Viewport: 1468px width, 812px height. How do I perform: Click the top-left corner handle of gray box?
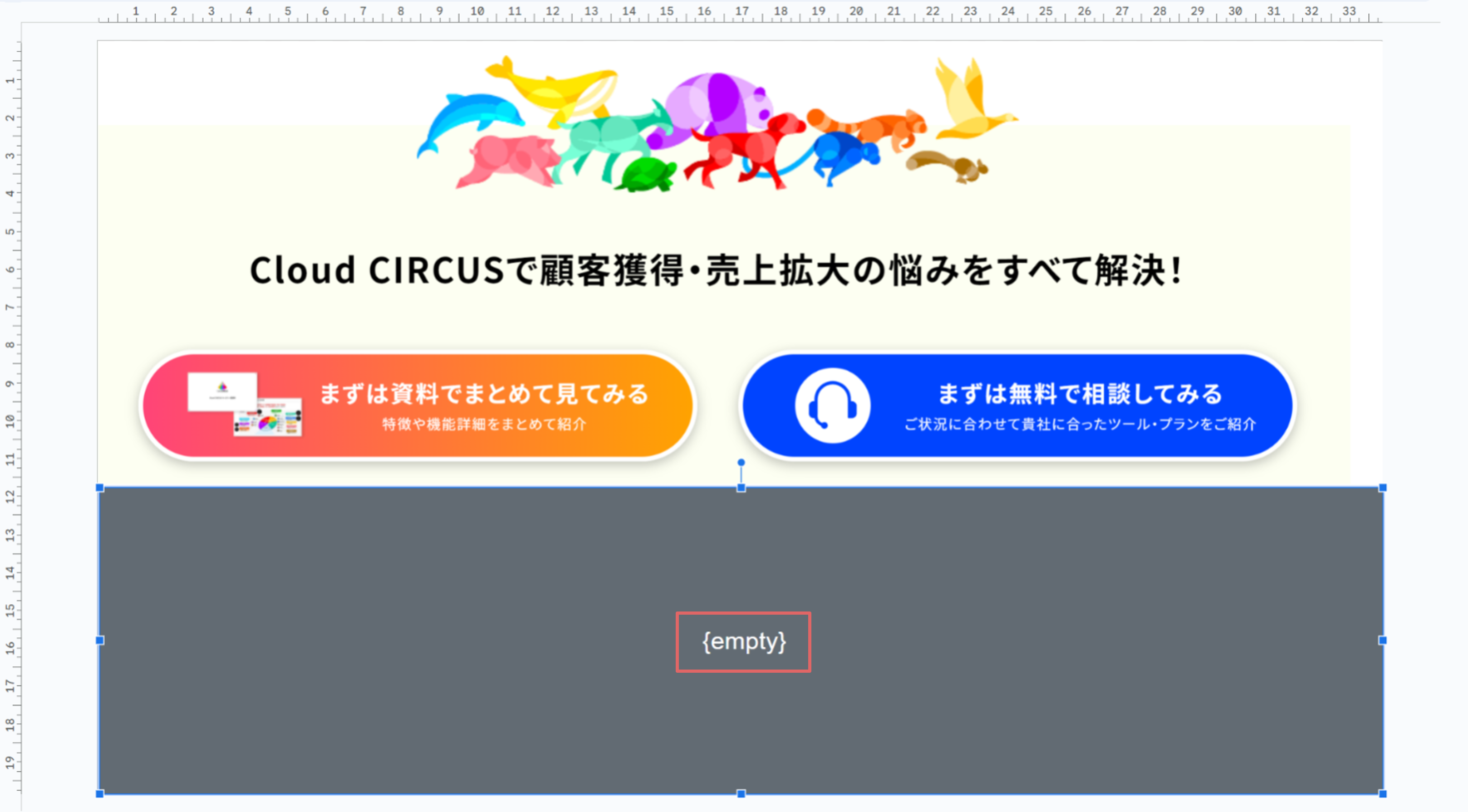pos(100,488)
